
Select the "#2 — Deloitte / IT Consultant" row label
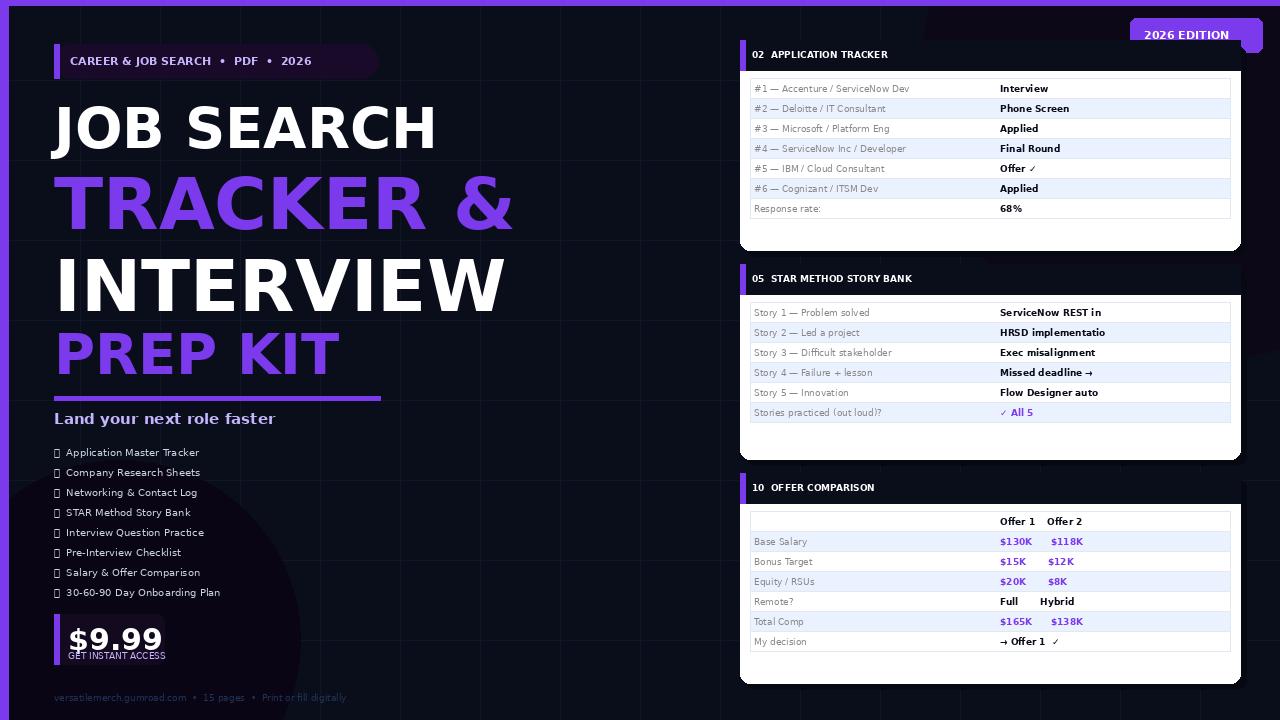820,109
